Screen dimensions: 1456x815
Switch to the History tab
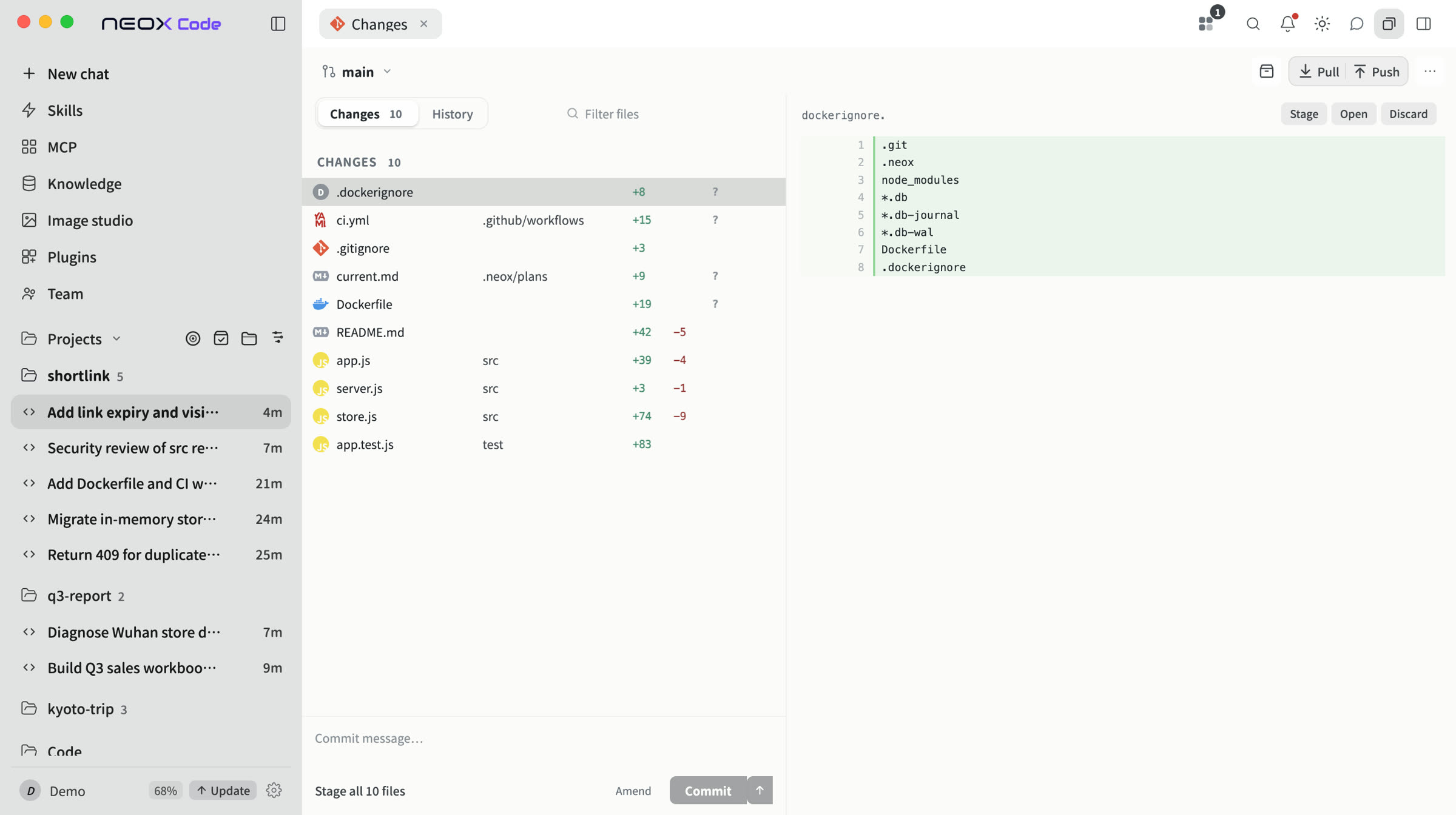(452, 113)
